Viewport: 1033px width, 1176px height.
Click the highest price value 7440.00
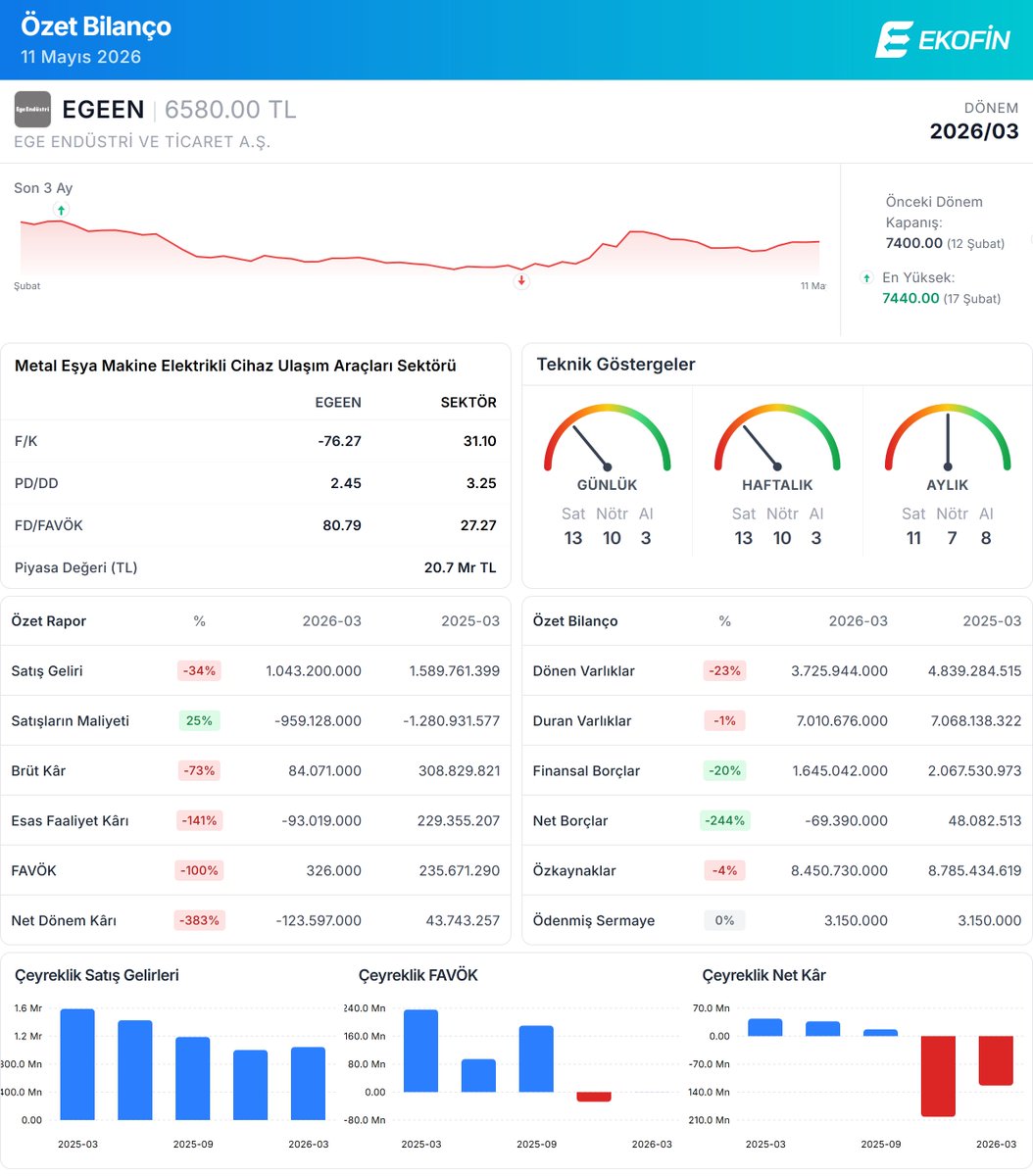point(910,298)
